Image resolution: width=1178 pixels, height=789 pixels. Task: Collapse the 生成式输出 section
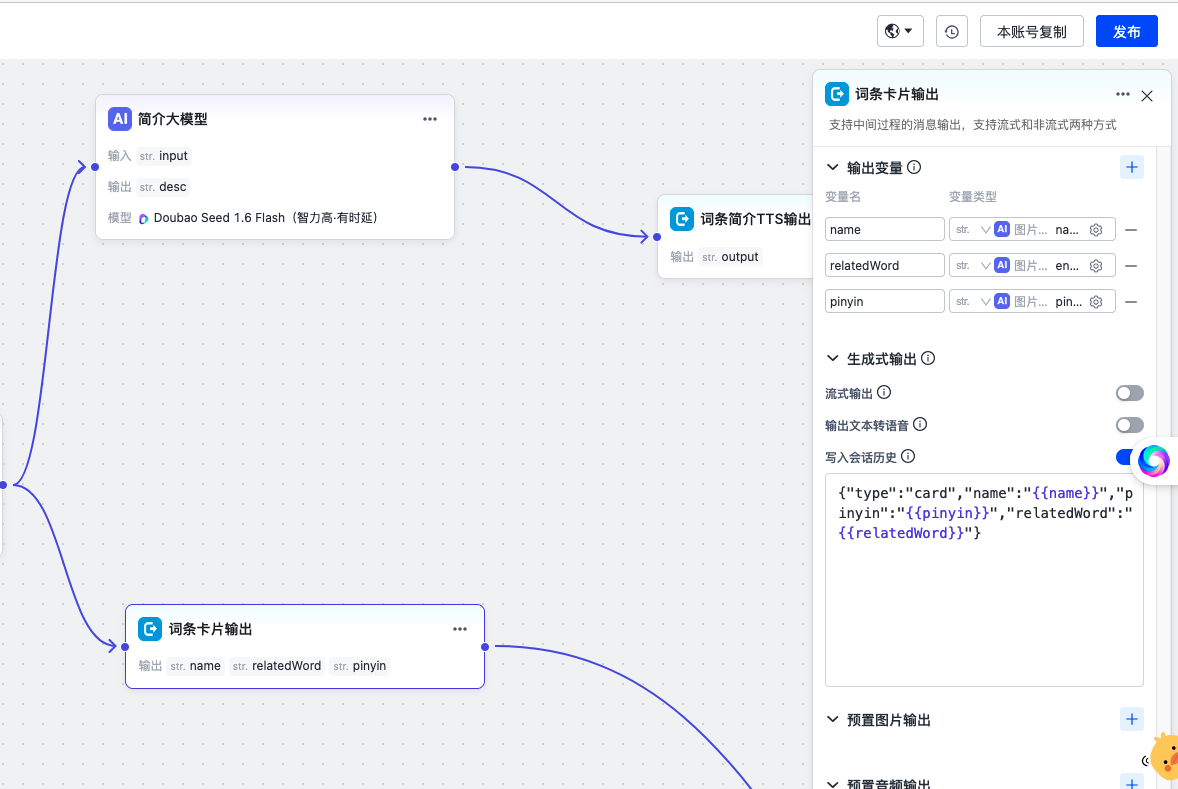(832, 358)
